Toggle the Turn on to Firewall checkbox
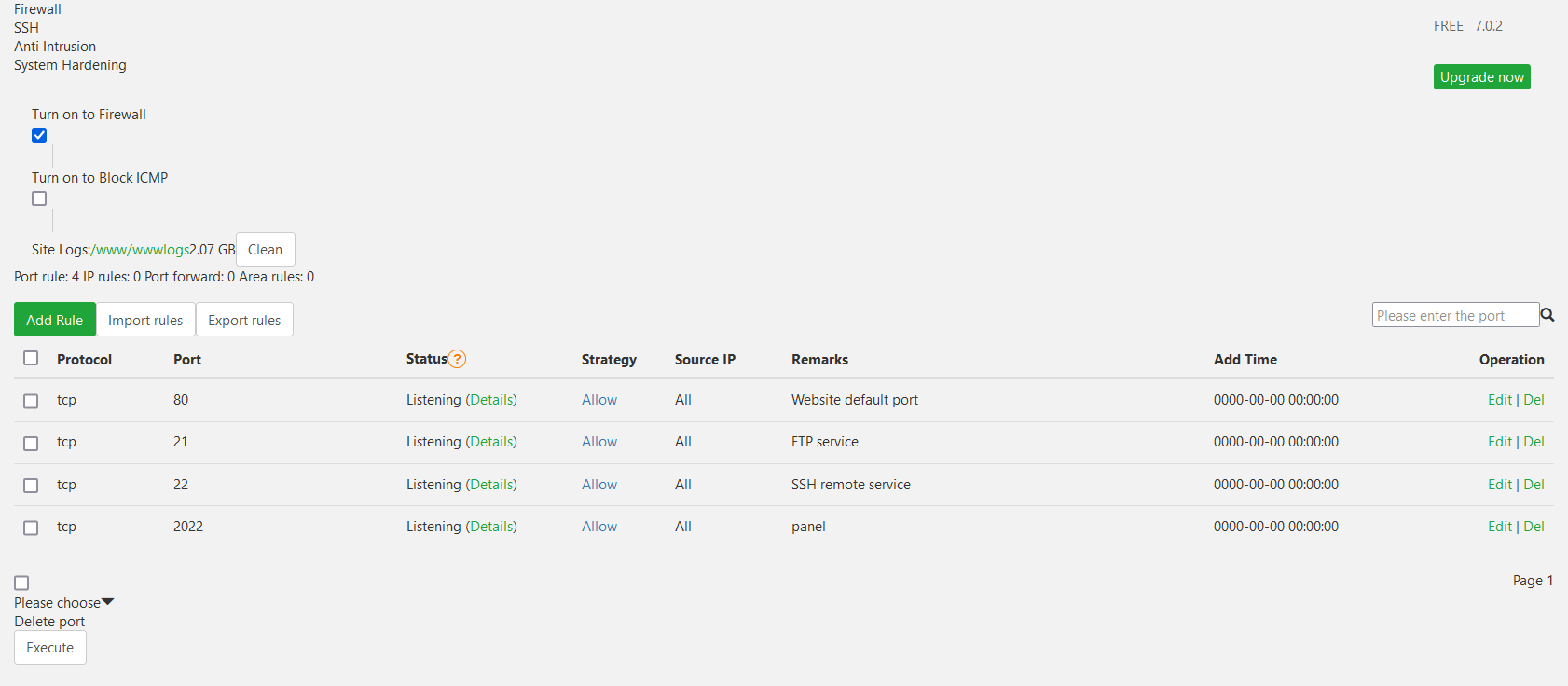This screenshot has width=1568, height=686. pyautogui.click(x=39, y=135)
